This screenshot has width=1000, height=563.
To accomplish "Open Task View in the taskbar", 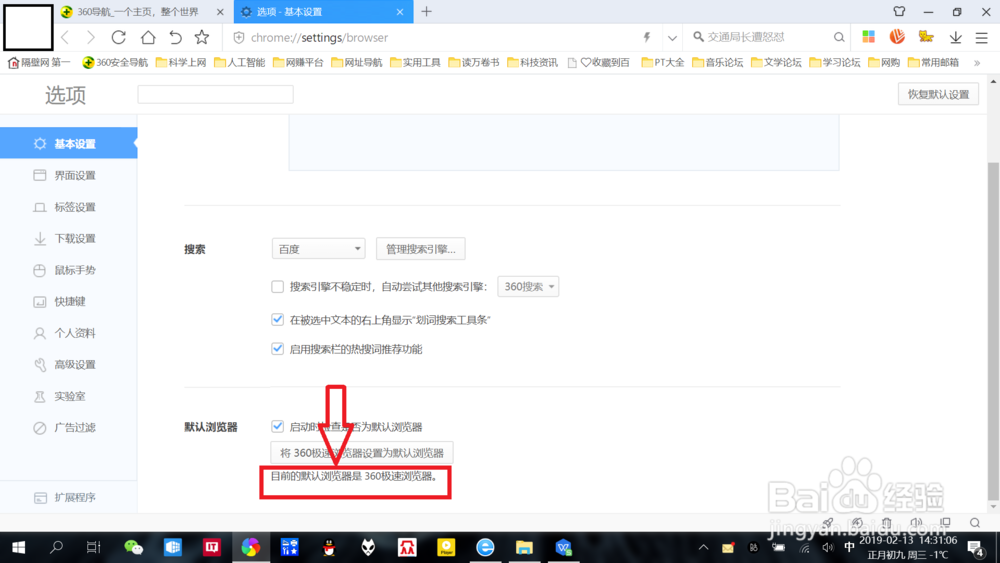I will [94, 547].
